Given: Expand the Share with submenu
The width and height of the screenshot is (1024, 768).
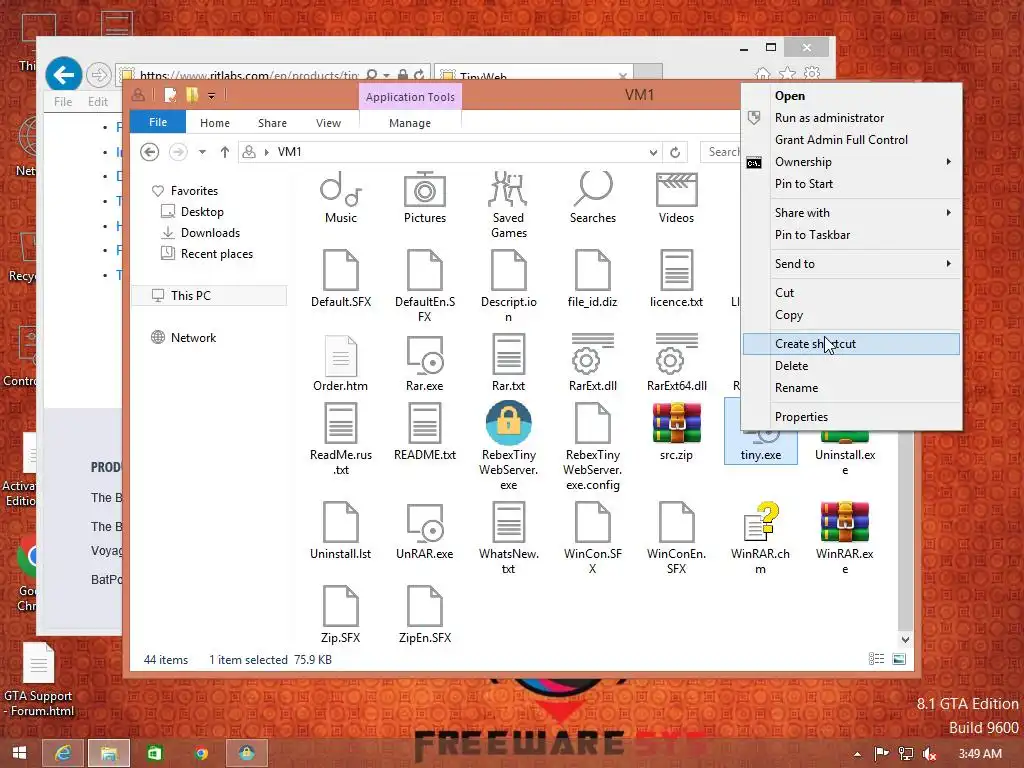Looking at the screenshot, I should tap(851, 213).
